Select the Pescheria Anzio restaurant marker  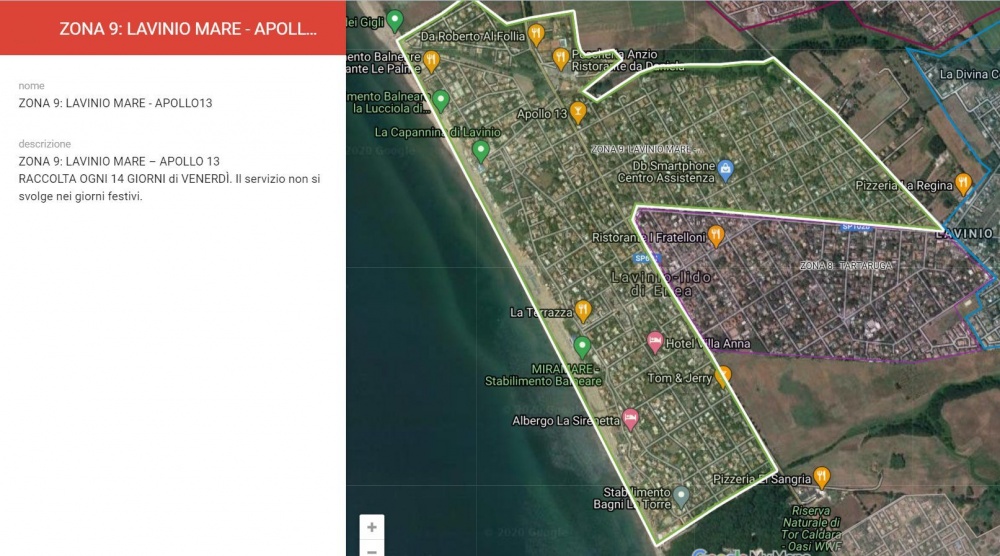[x=561, y=58]
